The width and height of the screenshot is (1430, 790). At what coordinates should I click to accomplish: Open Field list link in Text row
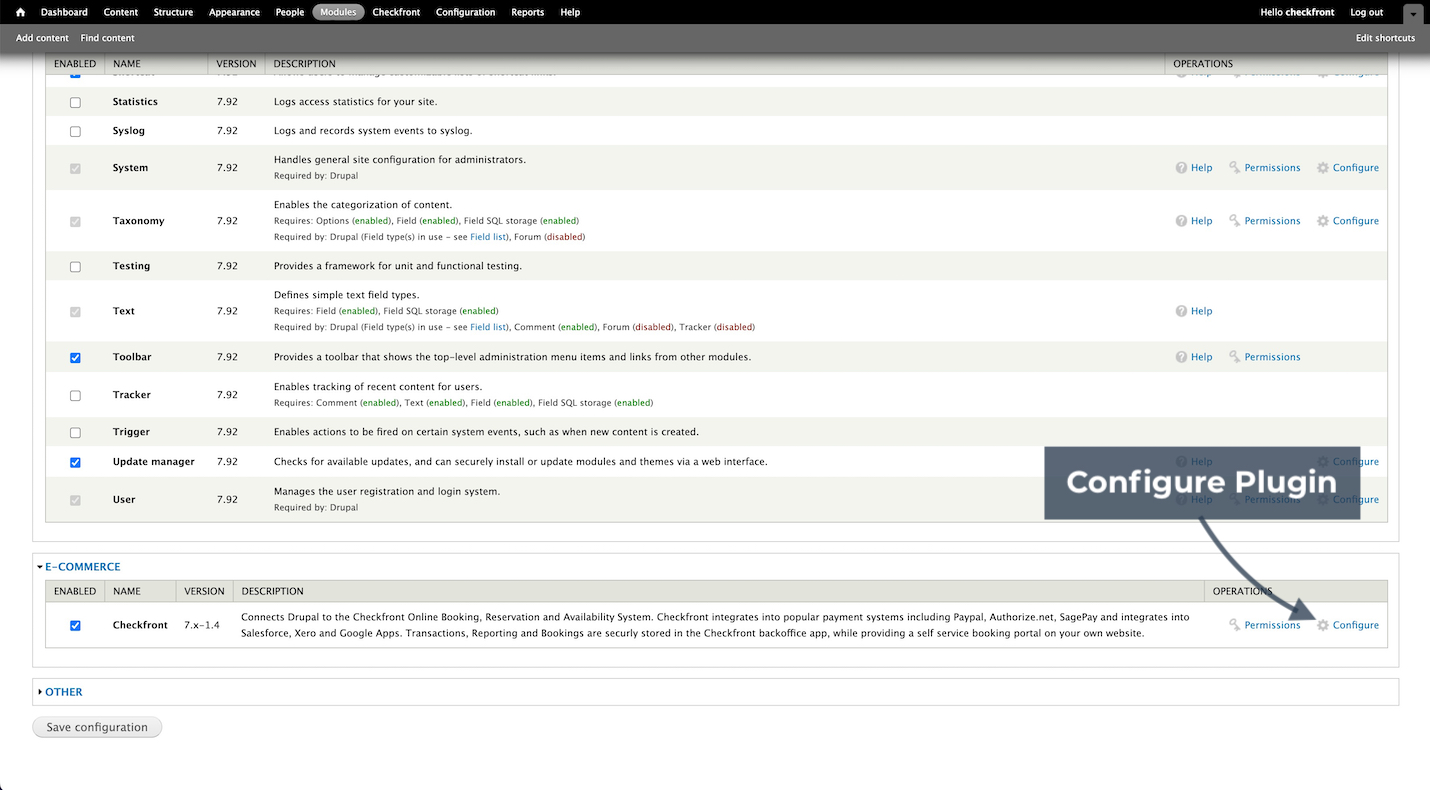click(488, 327)
